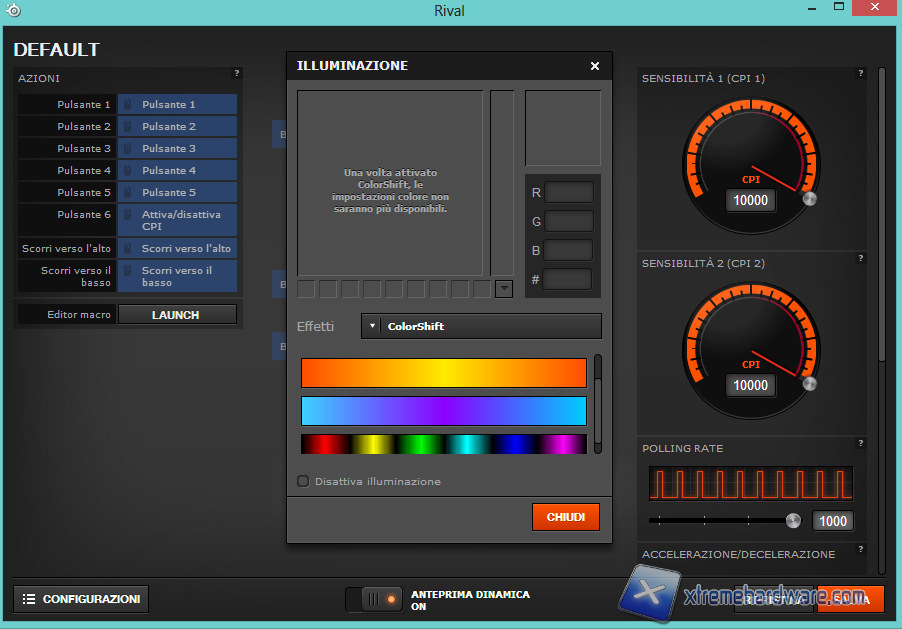Click the Accelerazione/Decelerazione help icon
Viewport: 902px width, 629px height.
860,549
